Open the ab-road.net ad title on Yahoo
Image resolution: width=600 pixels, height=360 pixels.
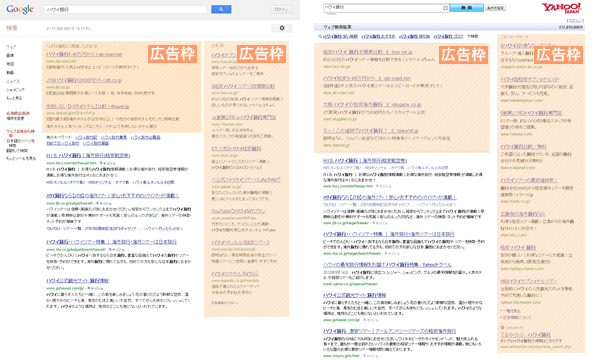pos(367,78)
